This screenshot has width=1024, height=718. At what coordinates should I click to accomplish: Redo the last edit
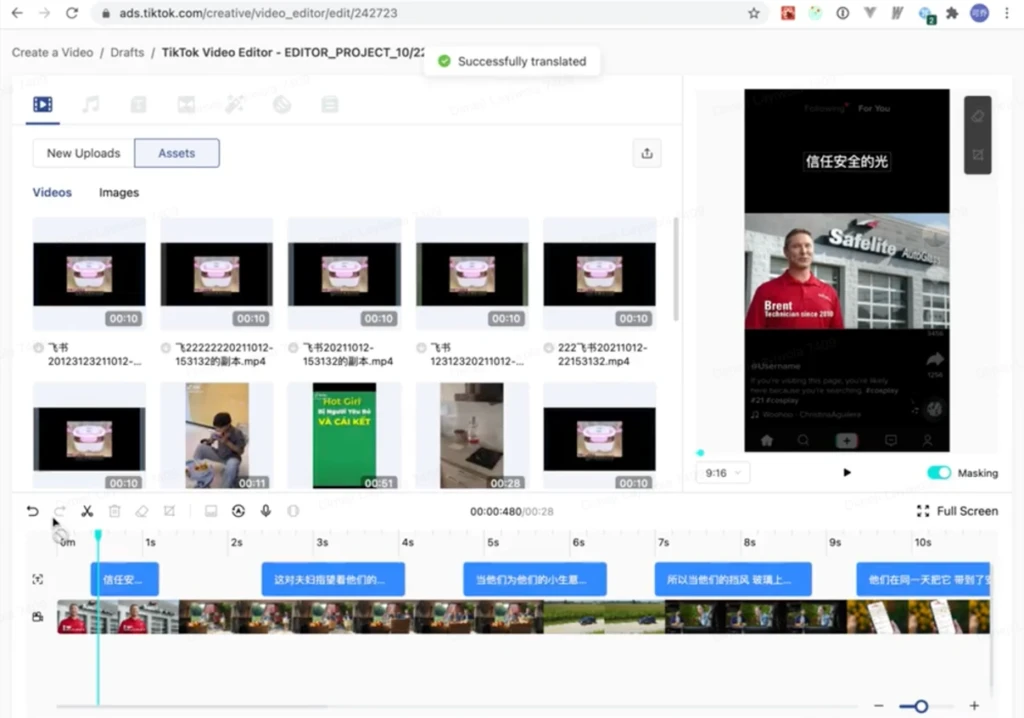pyautogui.click(x=59, y=511)
